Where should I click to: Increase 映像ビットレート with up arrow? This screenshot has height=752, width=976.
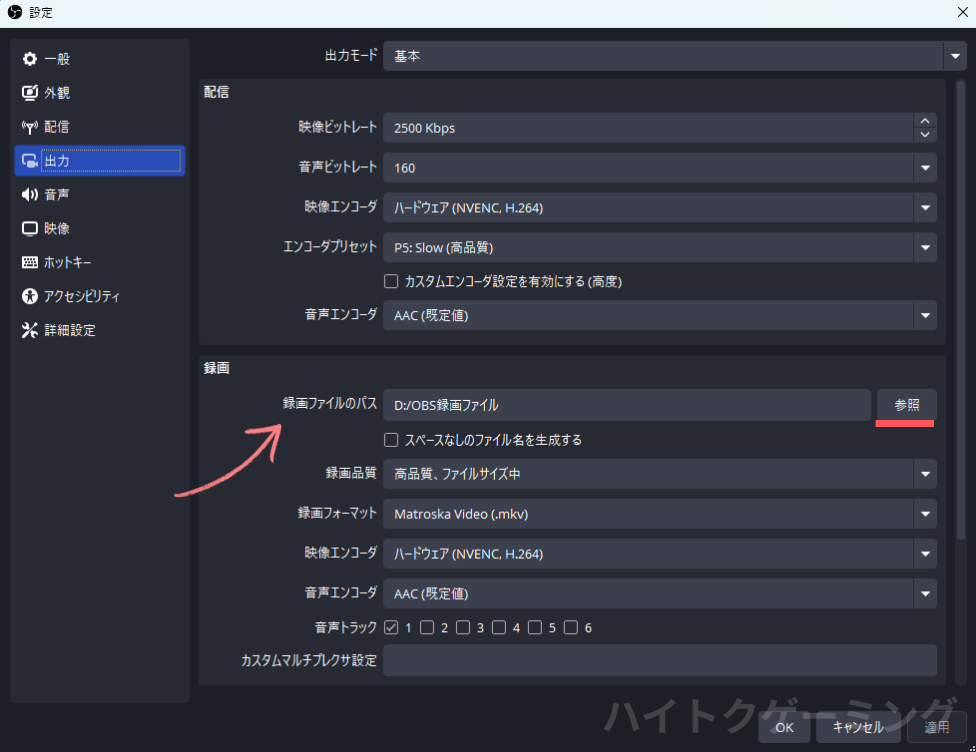(x=925, y=121)
